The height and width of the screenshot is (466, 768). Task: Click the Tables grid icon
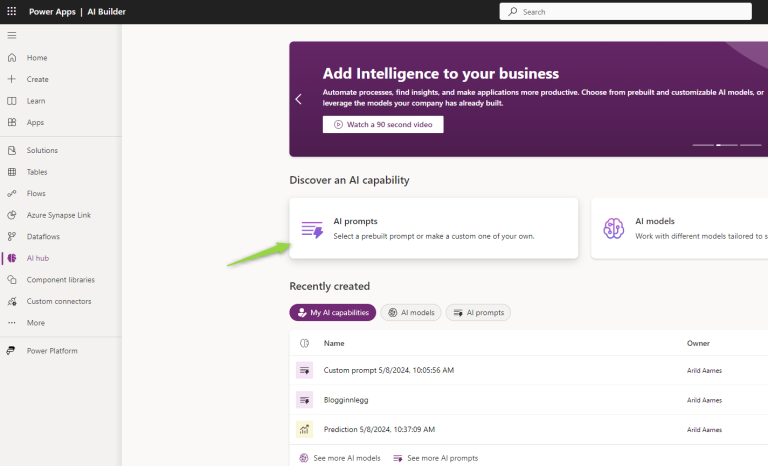[x=12, y=172]
